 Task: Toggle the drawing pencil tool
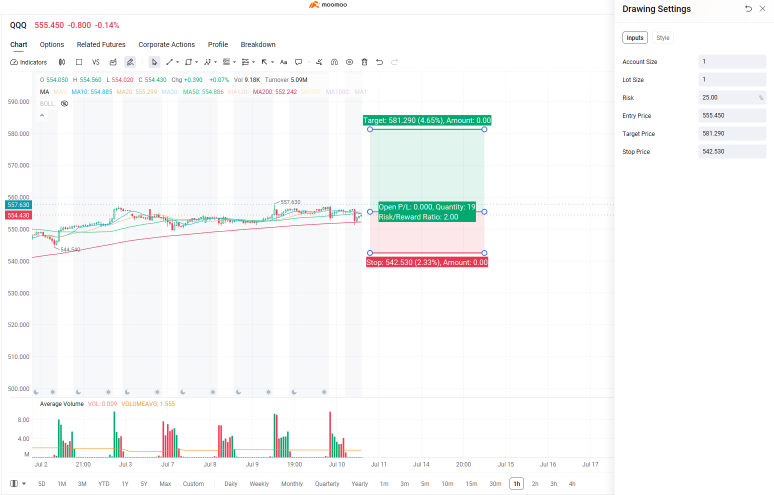coord(130,62)
